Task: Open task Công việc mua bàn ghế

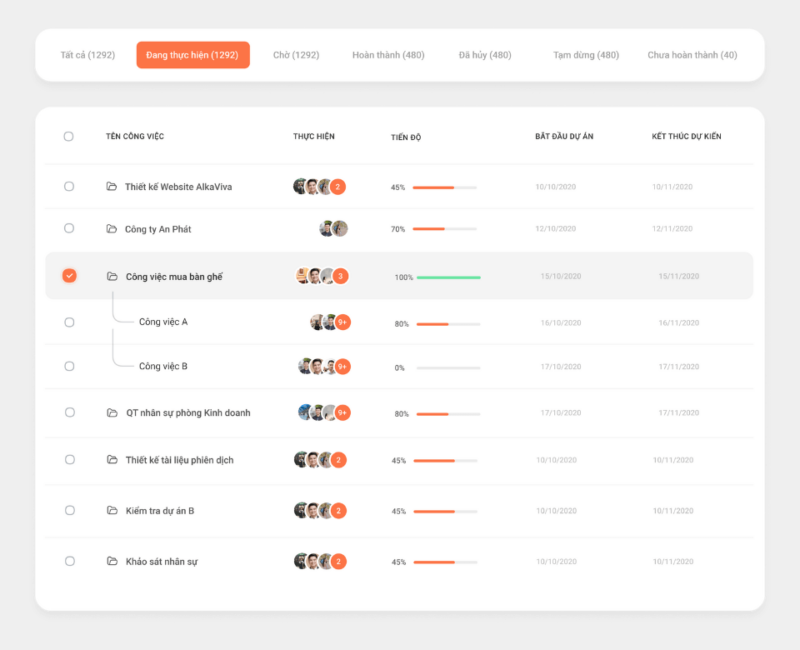Action: click(x=174, y=277)
